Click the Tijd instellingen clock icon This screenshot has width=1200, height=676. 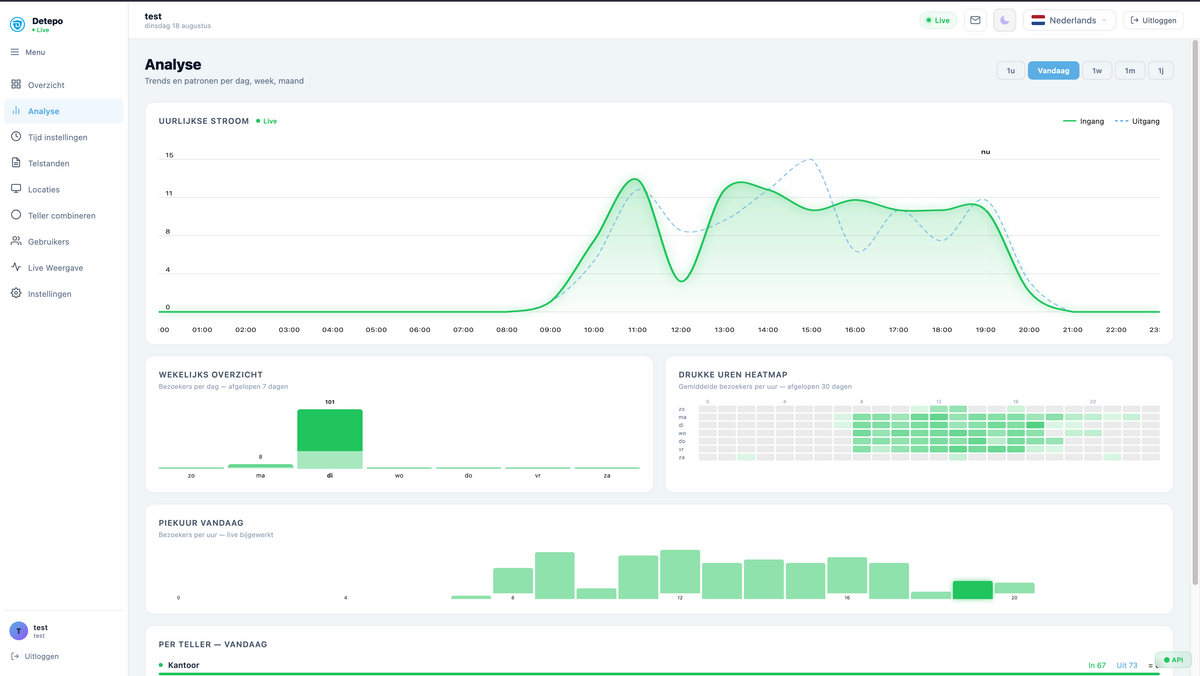tap(16, 137)
